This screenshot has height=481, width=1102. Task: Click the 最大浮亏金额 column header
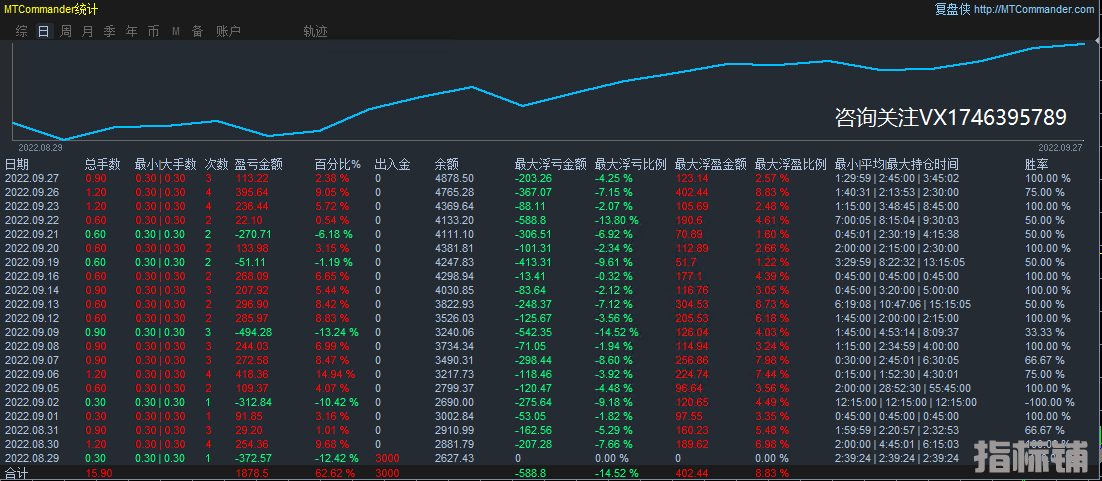[x=551, y=165]
